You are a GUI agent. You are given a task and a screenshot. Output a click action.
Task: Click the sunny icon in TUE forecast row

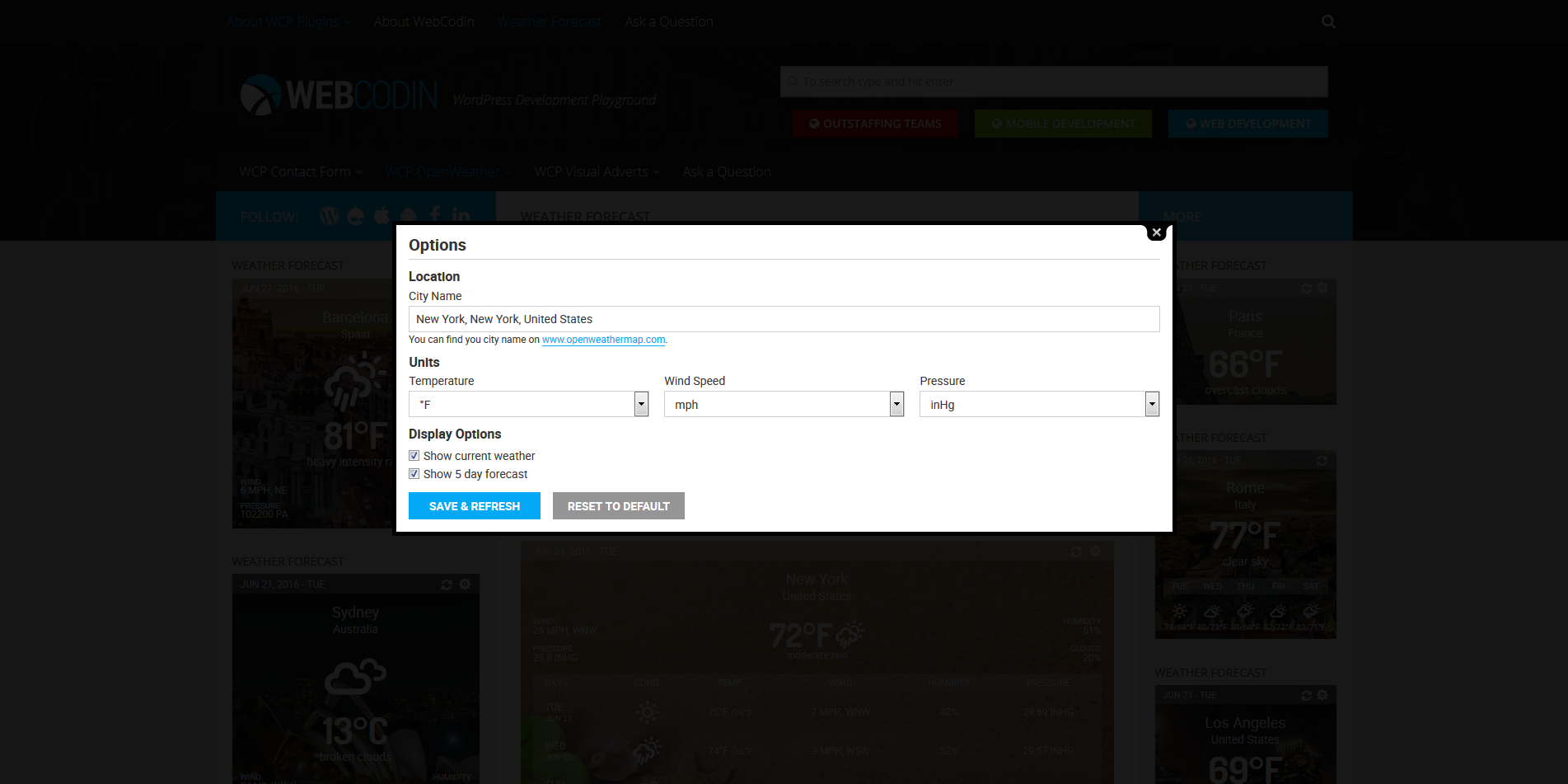[x=648, y=711]
